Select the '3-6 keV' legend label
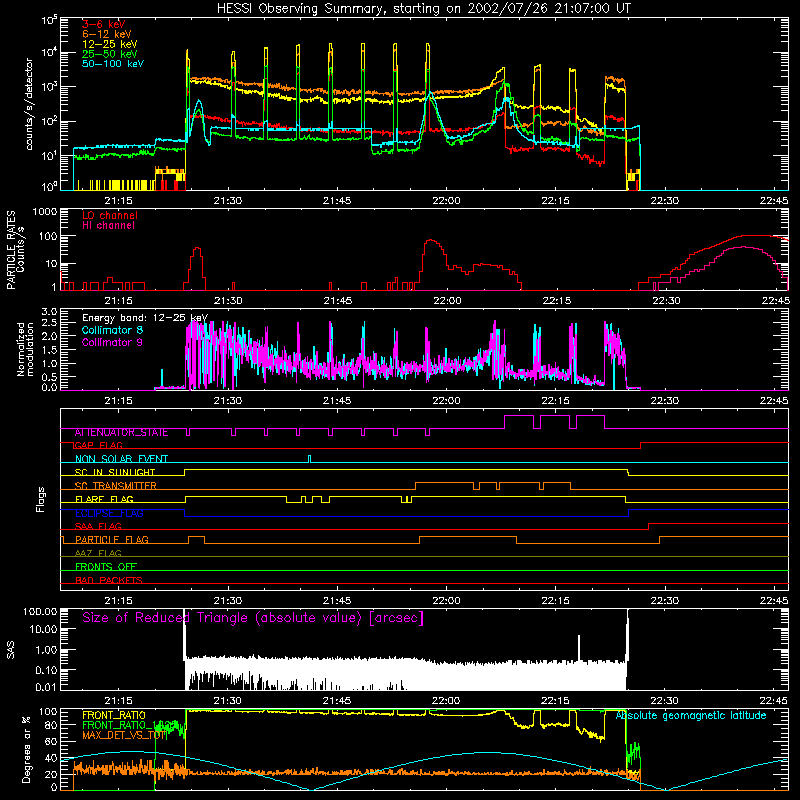 (x=104, y=24)
